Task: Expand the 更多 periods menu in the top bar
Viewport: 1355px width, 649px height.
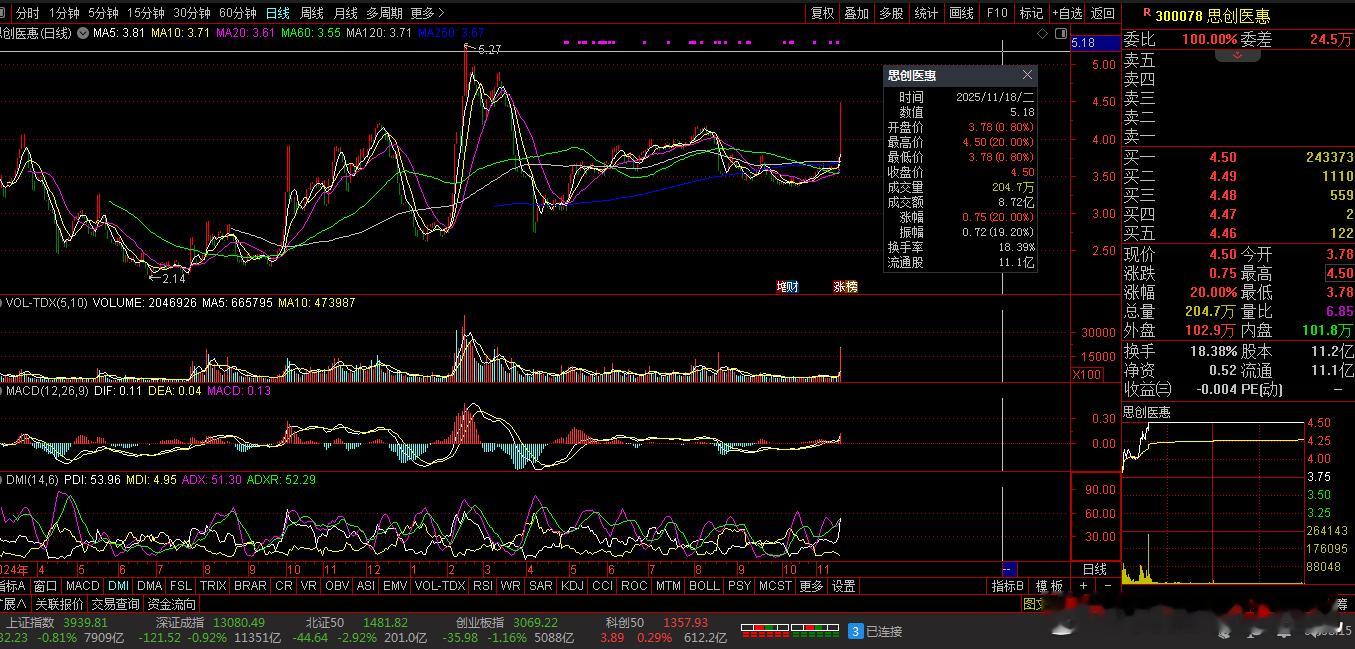Action: click(427, 13)
